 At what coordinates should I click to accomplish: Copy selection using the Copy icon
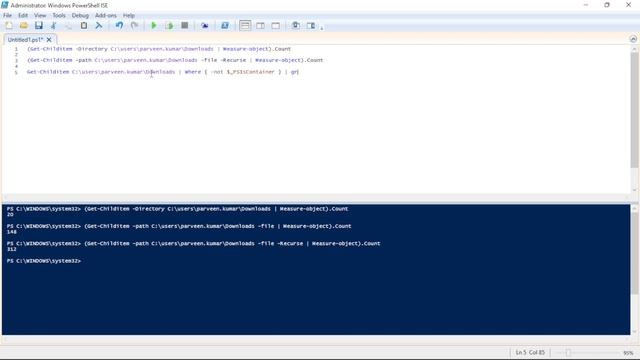coord(68,26)
